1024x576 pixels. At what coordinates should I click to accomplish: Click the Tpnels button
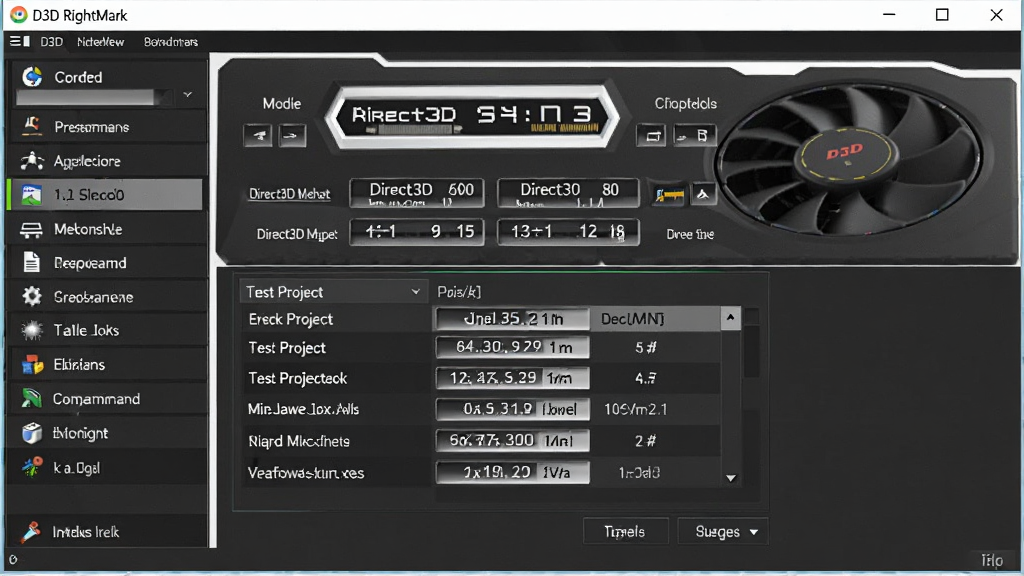(625, 532)
